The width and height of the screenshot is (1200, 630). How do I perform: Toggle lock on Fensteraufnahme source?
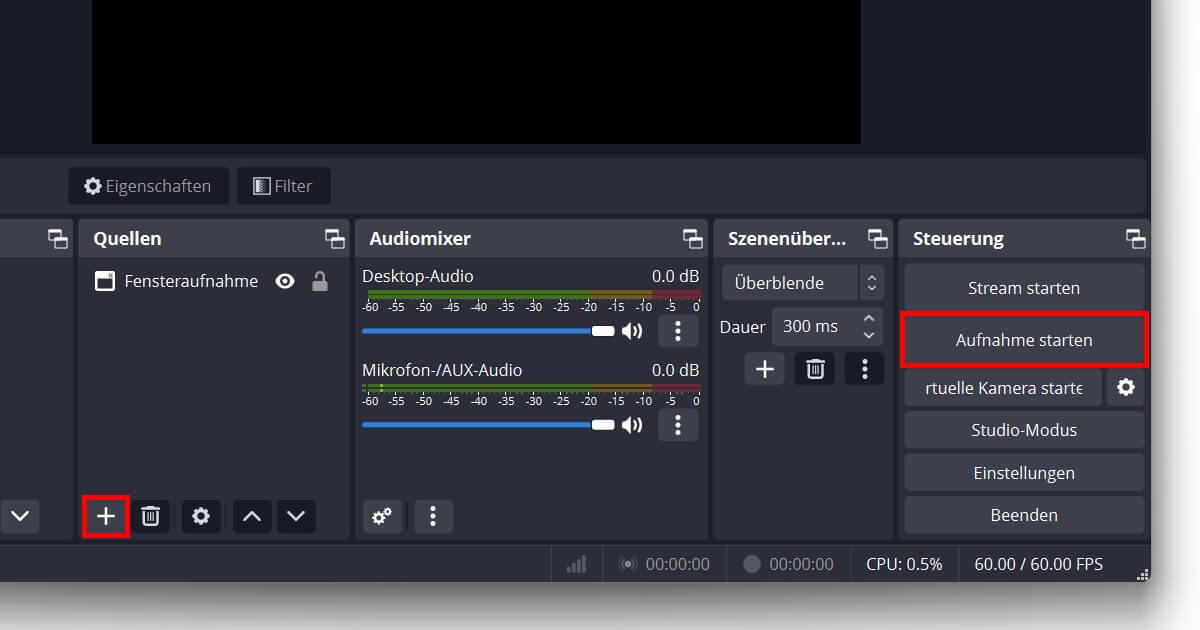tap(320, 282)
